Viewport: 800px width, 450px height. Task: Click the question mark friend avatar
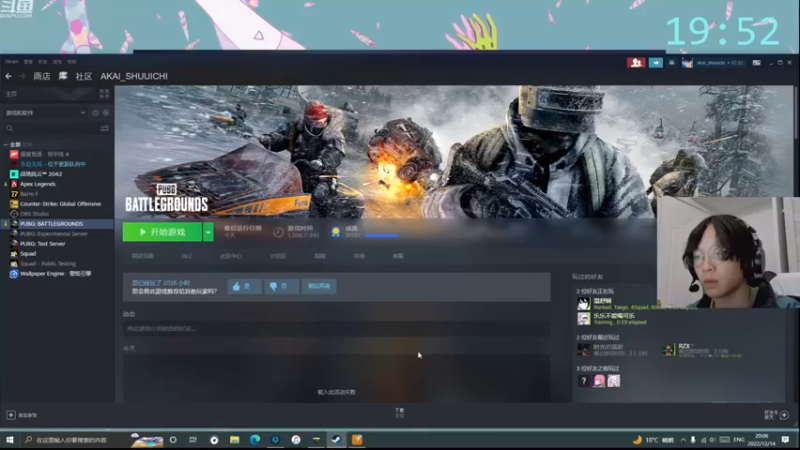click(x=584, y=381)
